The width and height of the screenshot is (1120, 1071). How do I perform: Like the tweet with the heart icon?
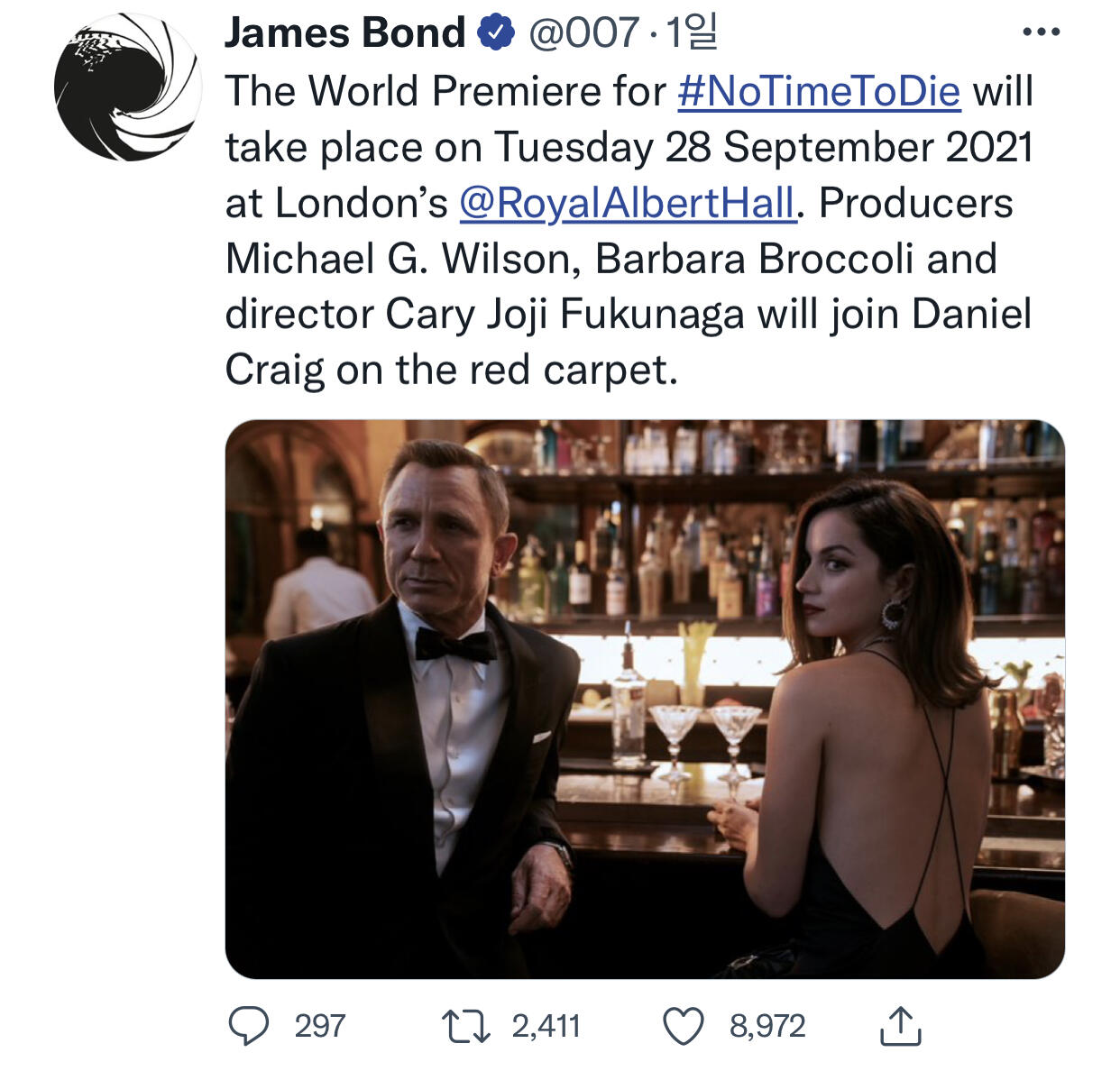[x=684, y=1026]
